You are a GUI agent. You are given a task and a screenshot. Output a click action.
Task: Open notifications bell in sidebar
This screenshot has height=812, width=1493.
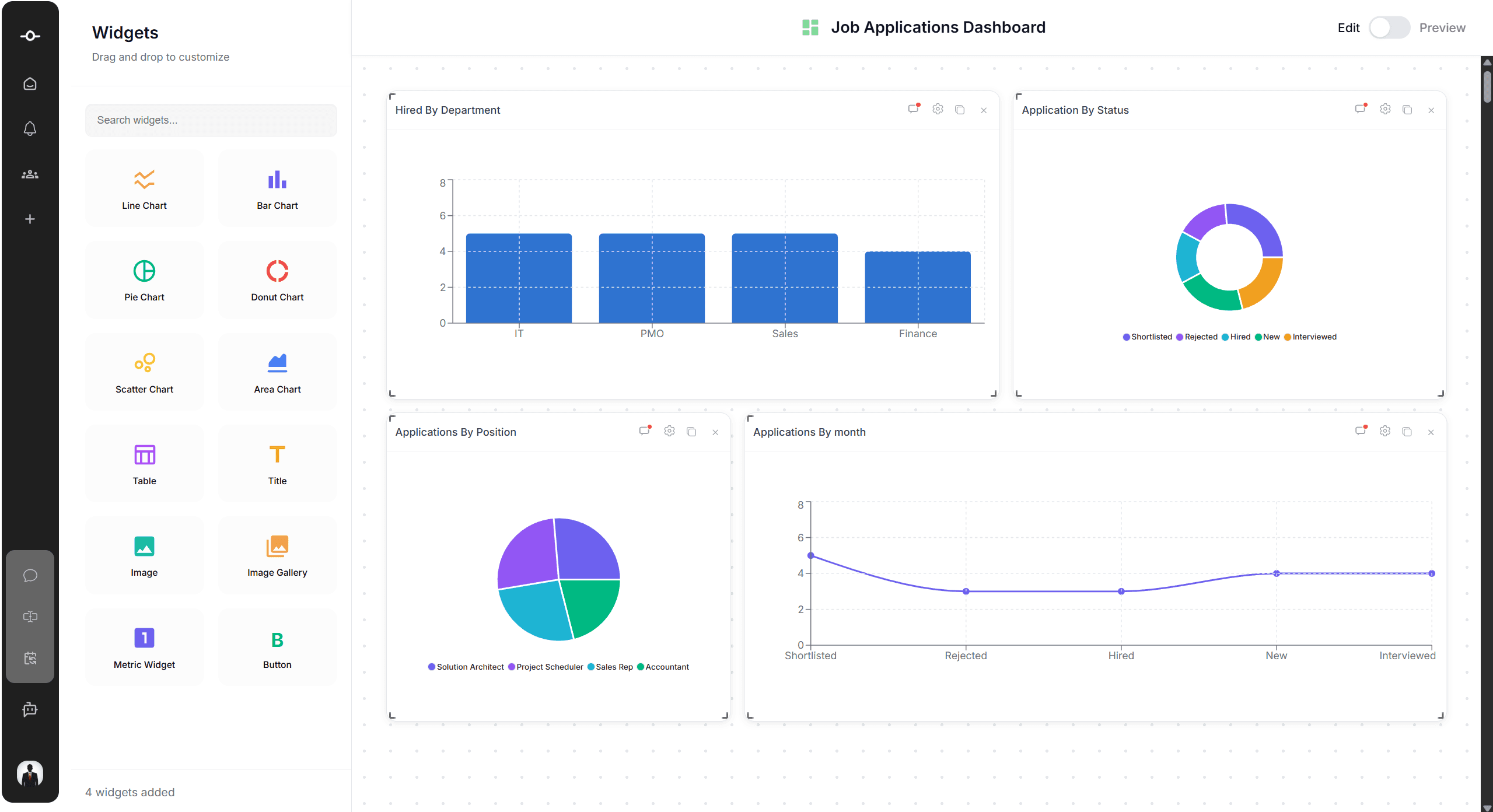pyautogui.click(x=30, y=128)
